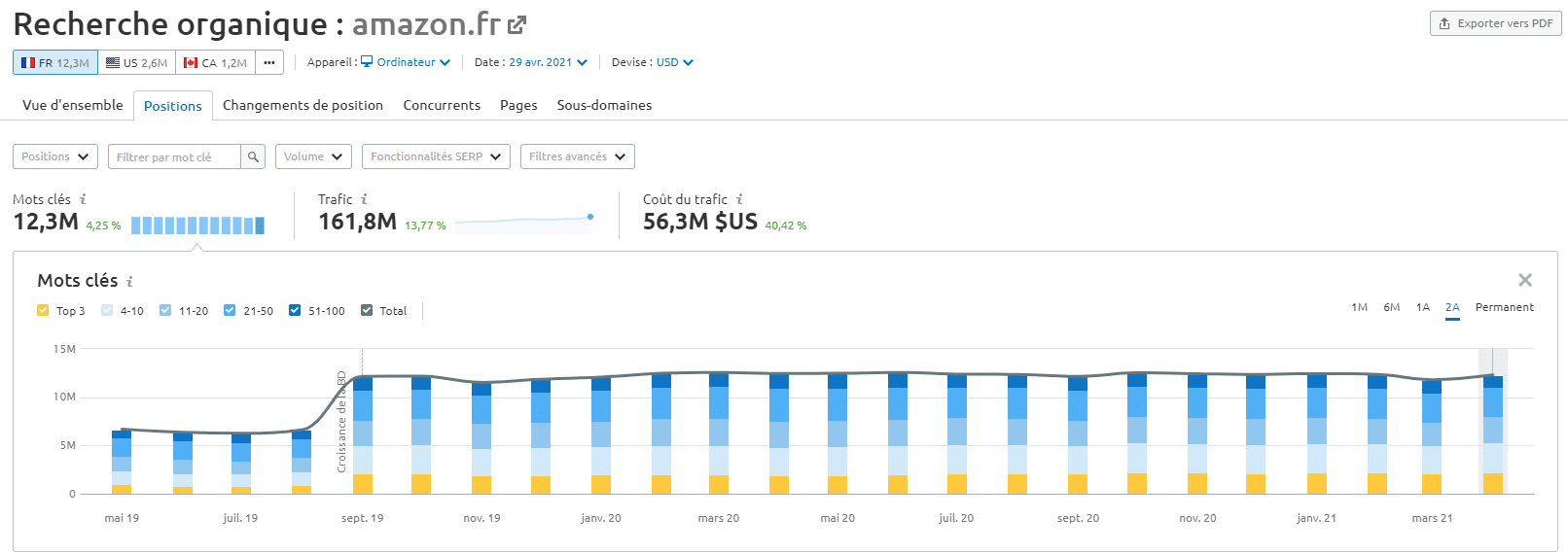1568x554 pixels.
Task: Open the Filtres avancés dropdown
Action: [x=577, y=156]
